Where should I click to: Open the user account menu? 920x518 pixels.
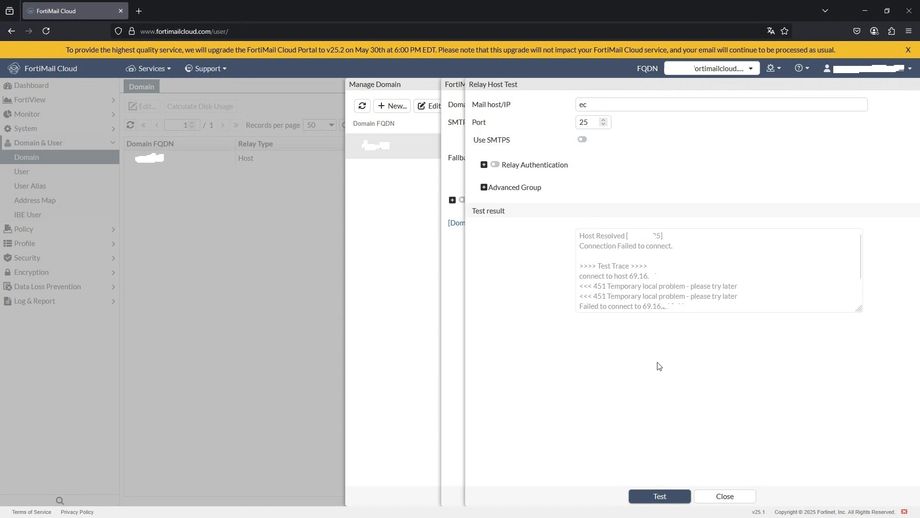click(868, 69)
